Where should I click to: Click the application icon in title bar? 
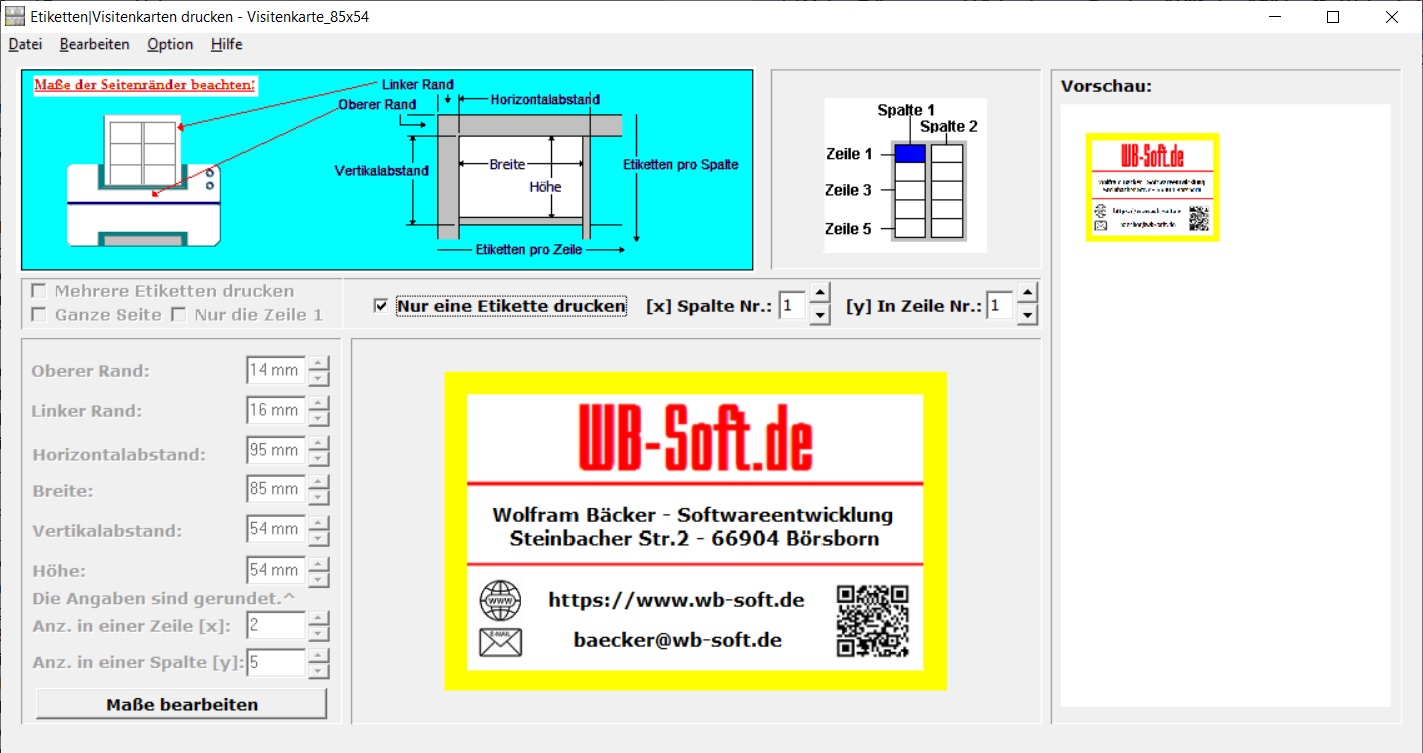pos(16,17)
